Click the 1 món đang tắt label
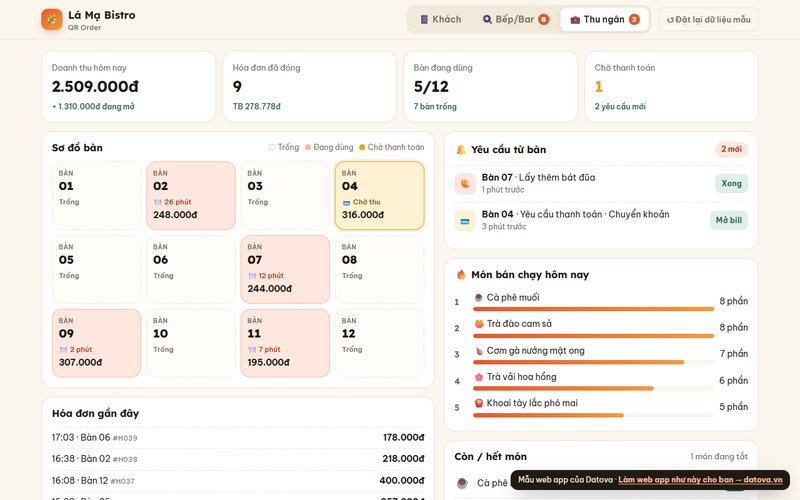The image size is (800, 500). 719,457
